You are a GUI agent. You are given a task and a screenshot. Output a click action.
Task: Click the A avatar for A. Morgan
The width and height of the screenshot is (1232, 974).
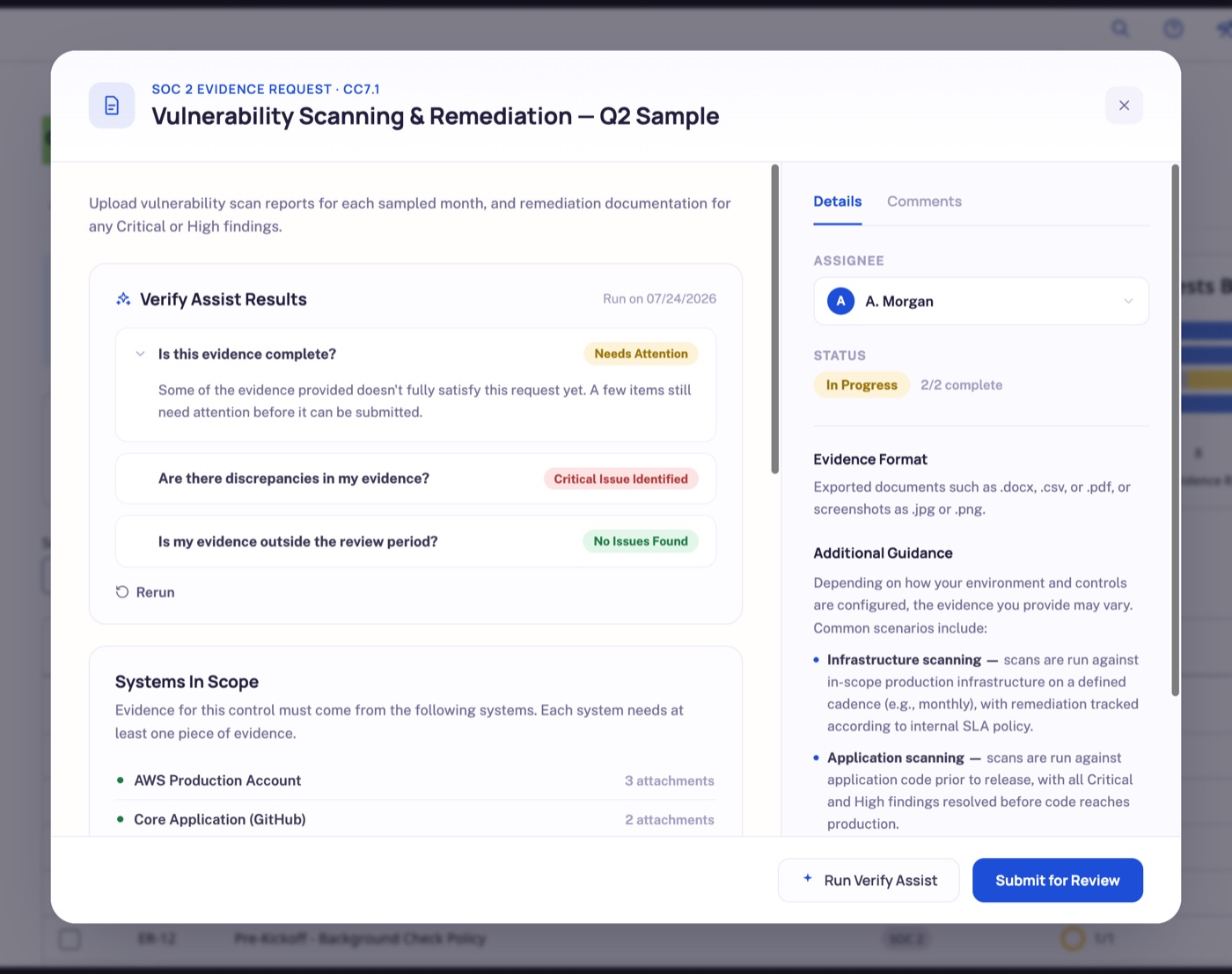point(840,301)
